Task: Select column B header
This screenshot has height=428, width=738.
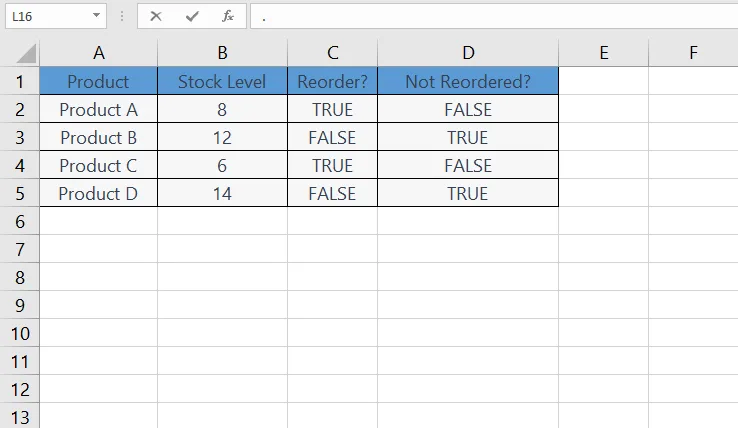Action: [x=222, y=53]
